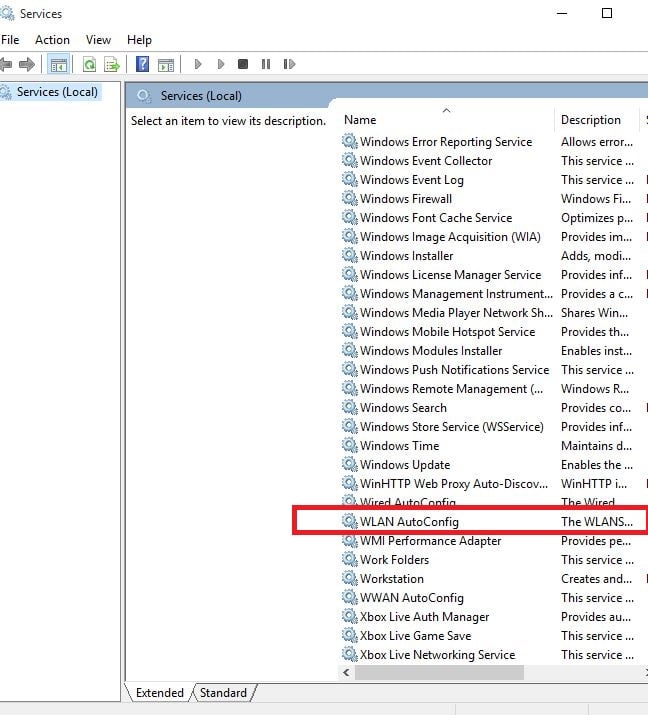
Task: Click the second play arrow toolbar icon
Action: coord(221,64)
